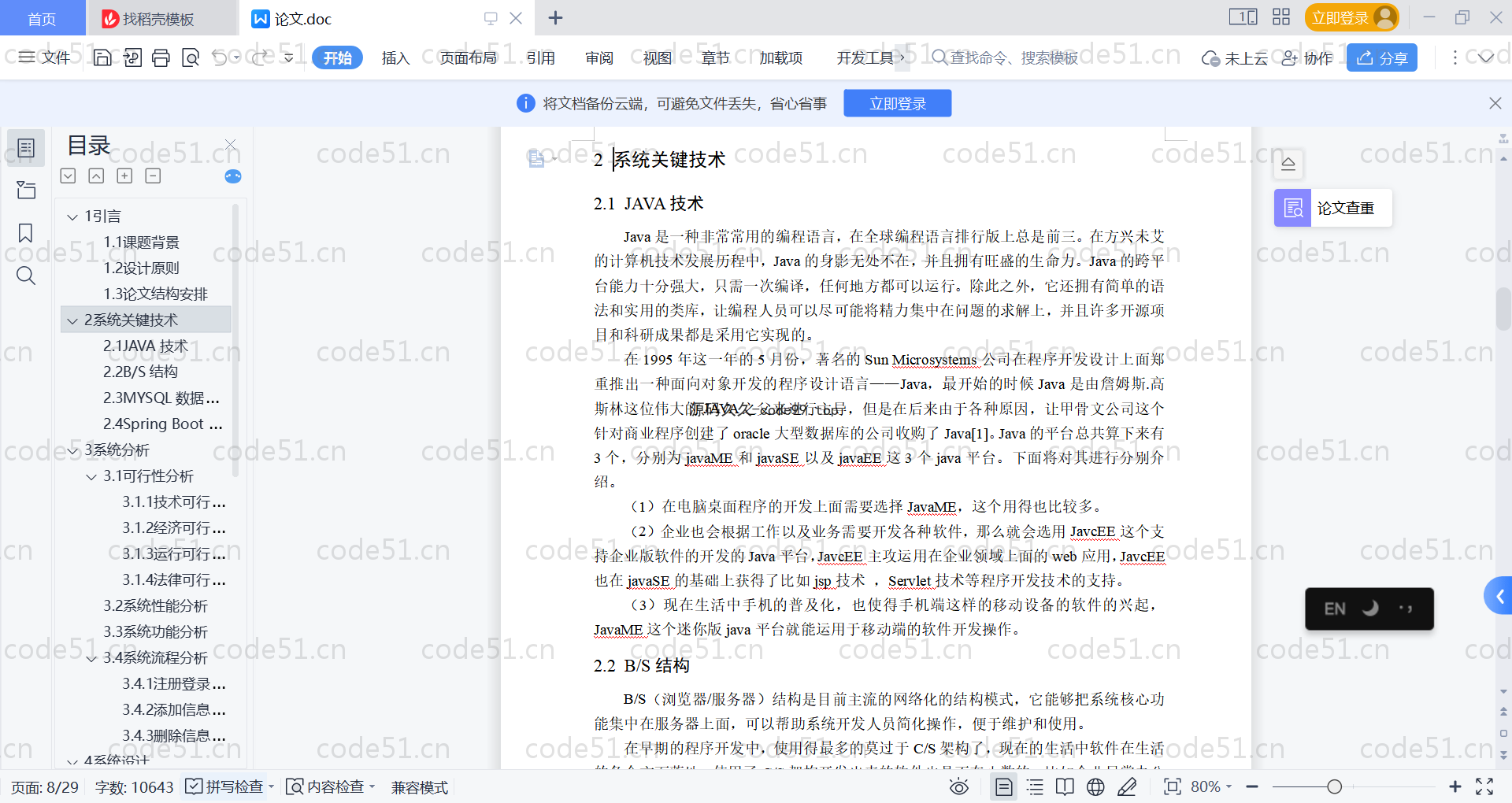
Task: Click the EN language indicator
Action: pyautogui.click(x=1335, y=609)
